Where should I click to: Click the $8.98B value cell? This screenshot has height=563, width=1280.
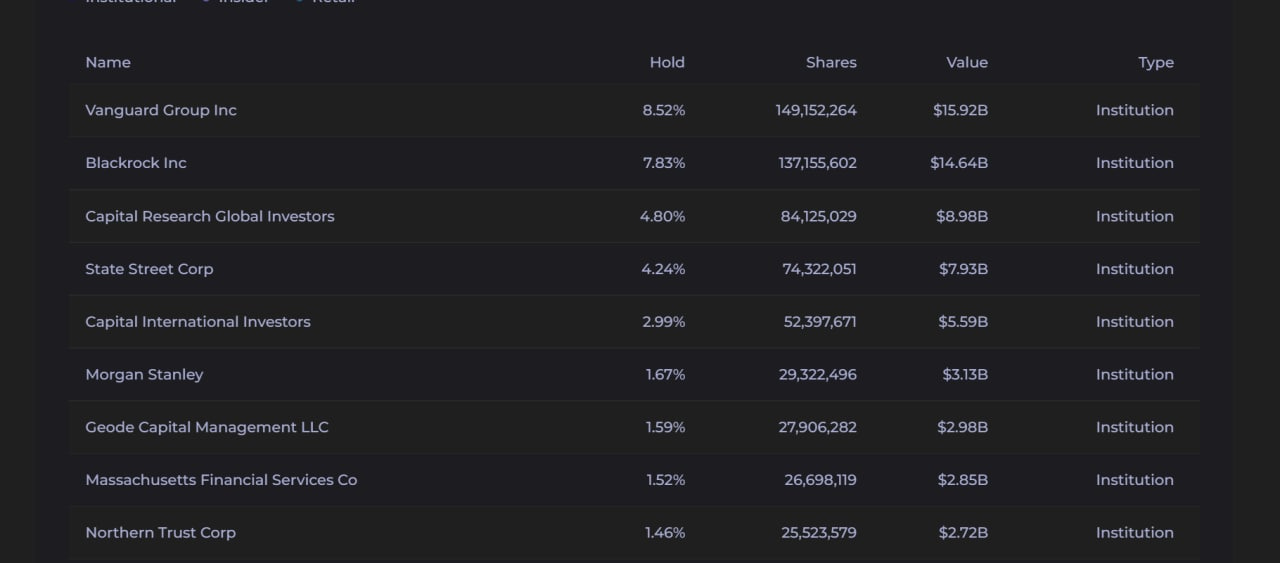(x=962, y=216)
